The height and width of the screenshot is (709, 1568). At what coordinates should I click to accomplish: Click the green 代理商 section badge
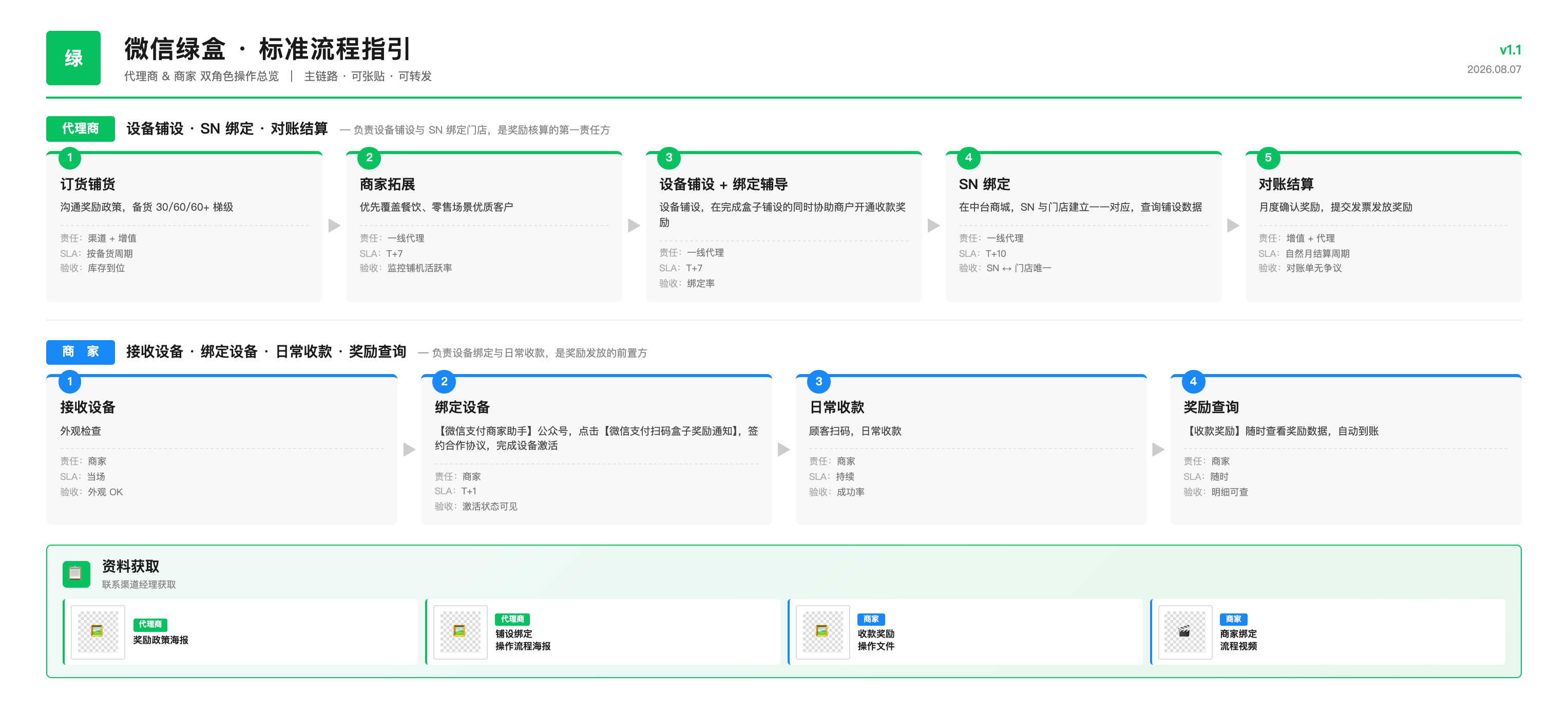[x=80, y=128]
